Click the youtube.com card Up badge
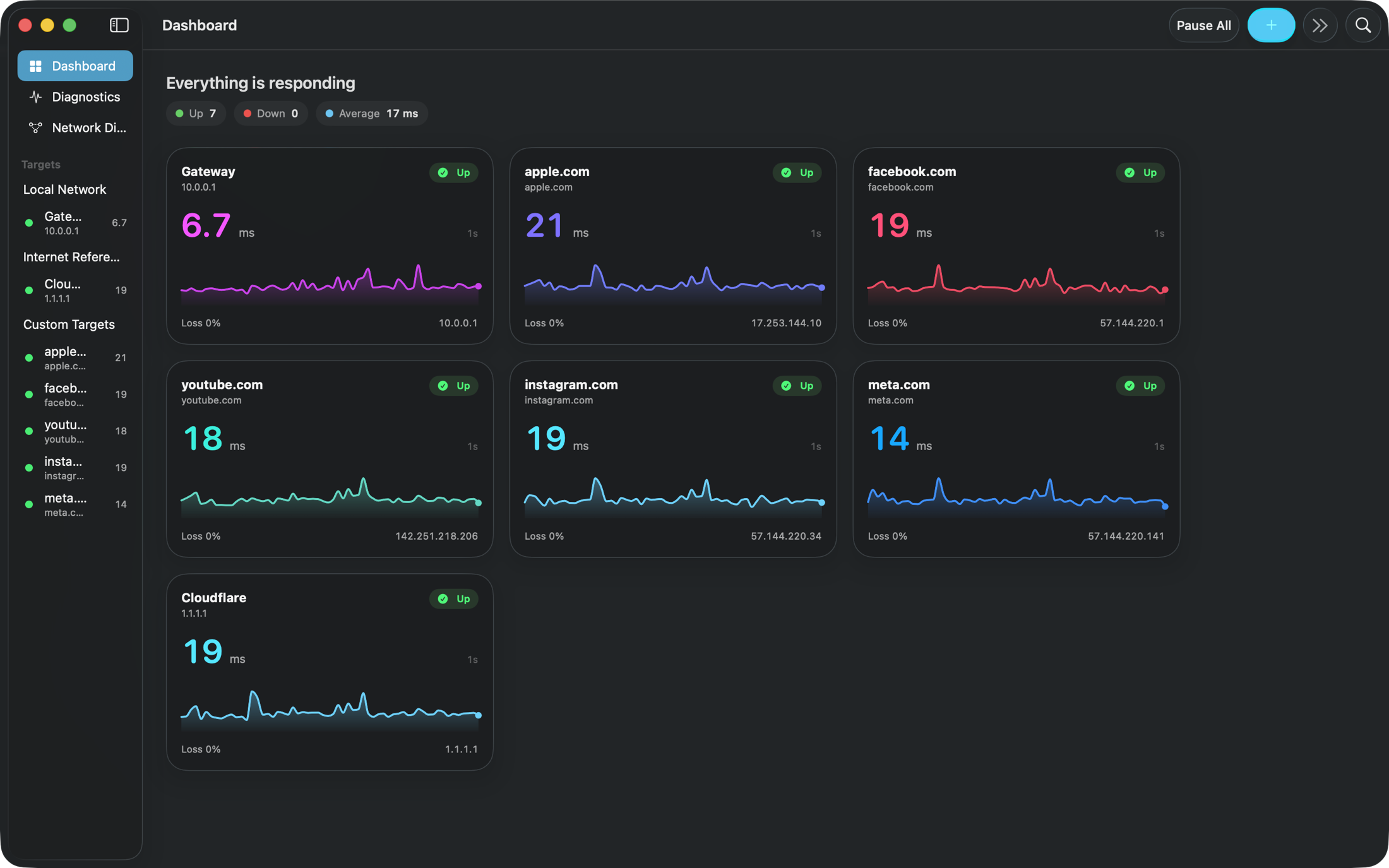 click(454, 386)
